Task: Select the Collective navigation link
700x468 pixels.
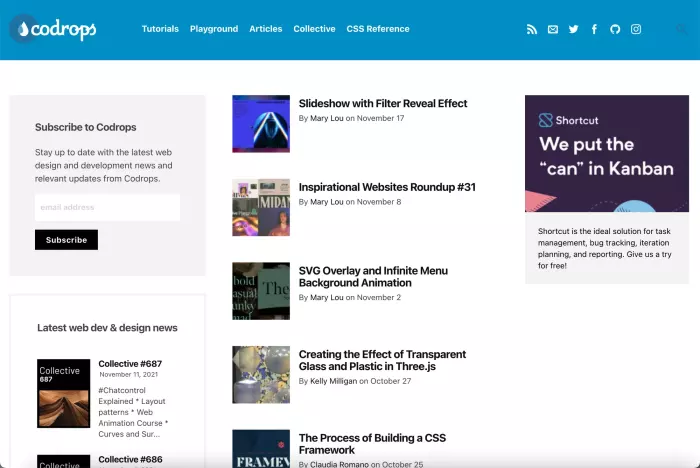Action: point(314,29)
